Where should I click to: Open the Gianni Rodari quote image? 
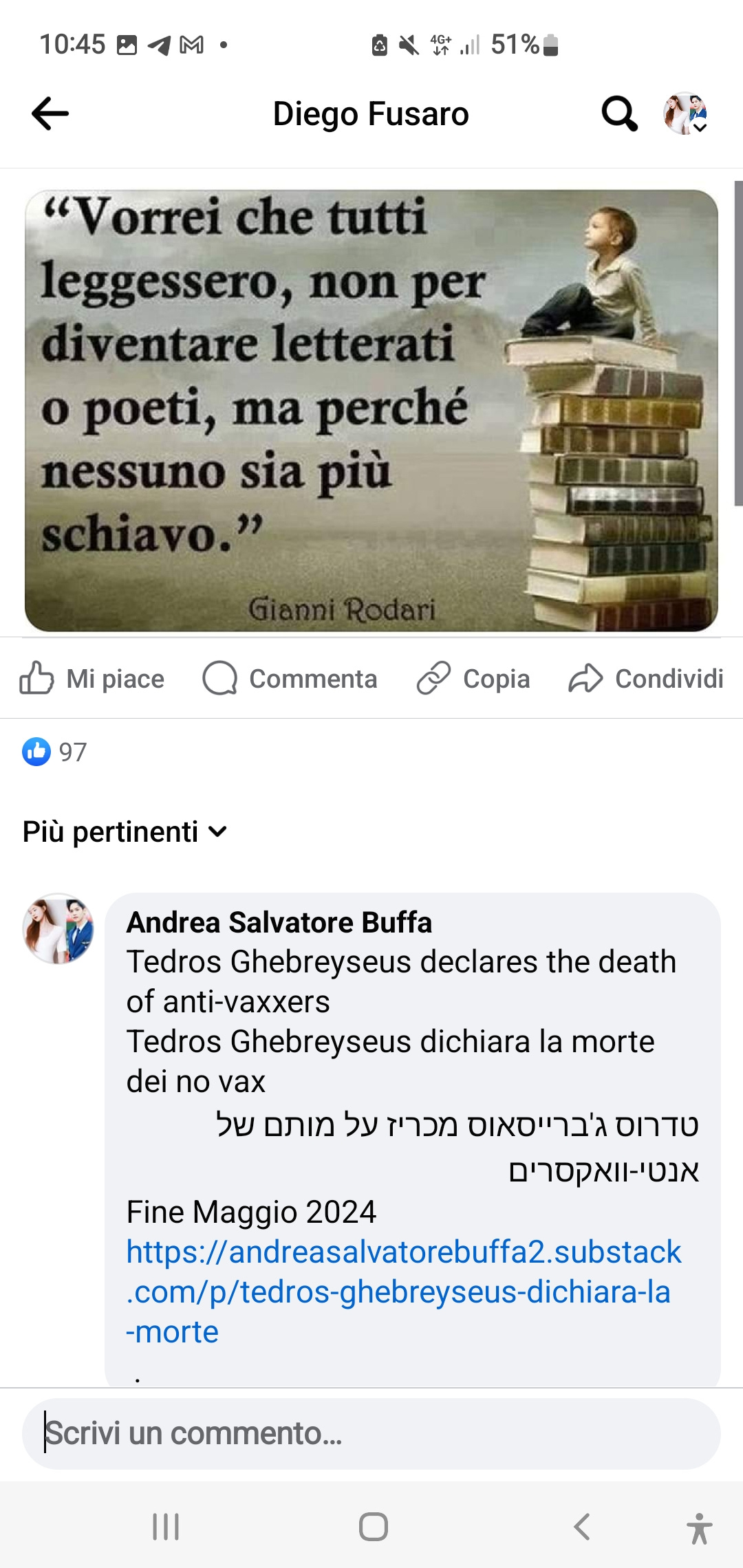tap(371, 411)
